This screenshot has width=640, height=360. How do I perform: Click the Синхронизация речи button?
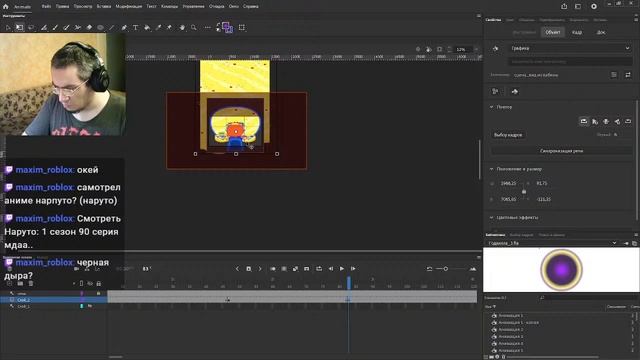click(x=561, y=151)
